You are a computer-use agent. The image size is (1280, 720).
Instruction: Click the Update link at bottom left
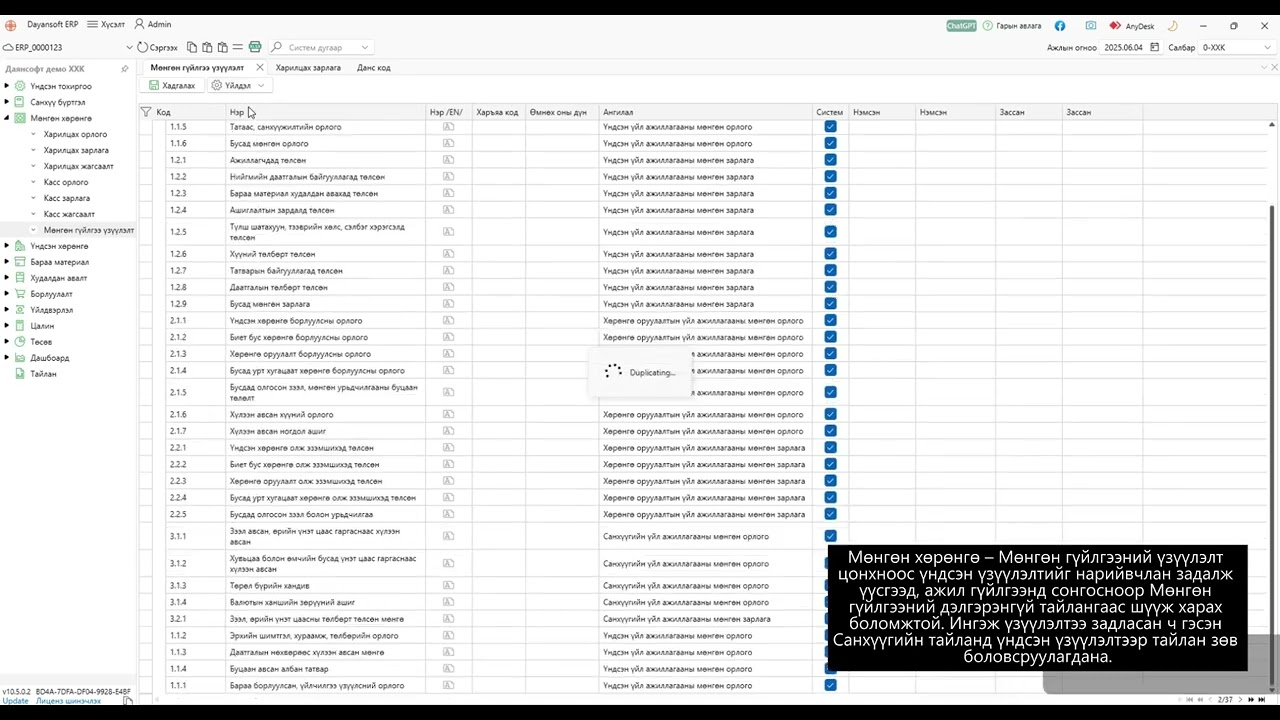[15, 701]
